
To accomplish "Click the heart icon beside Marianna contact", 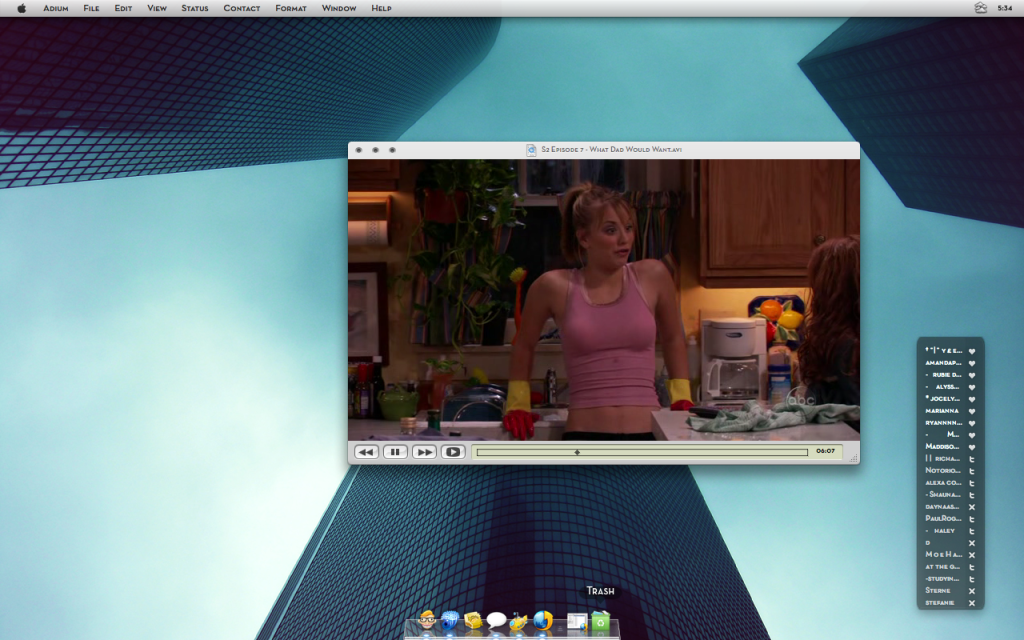I will tap(972, 411).
